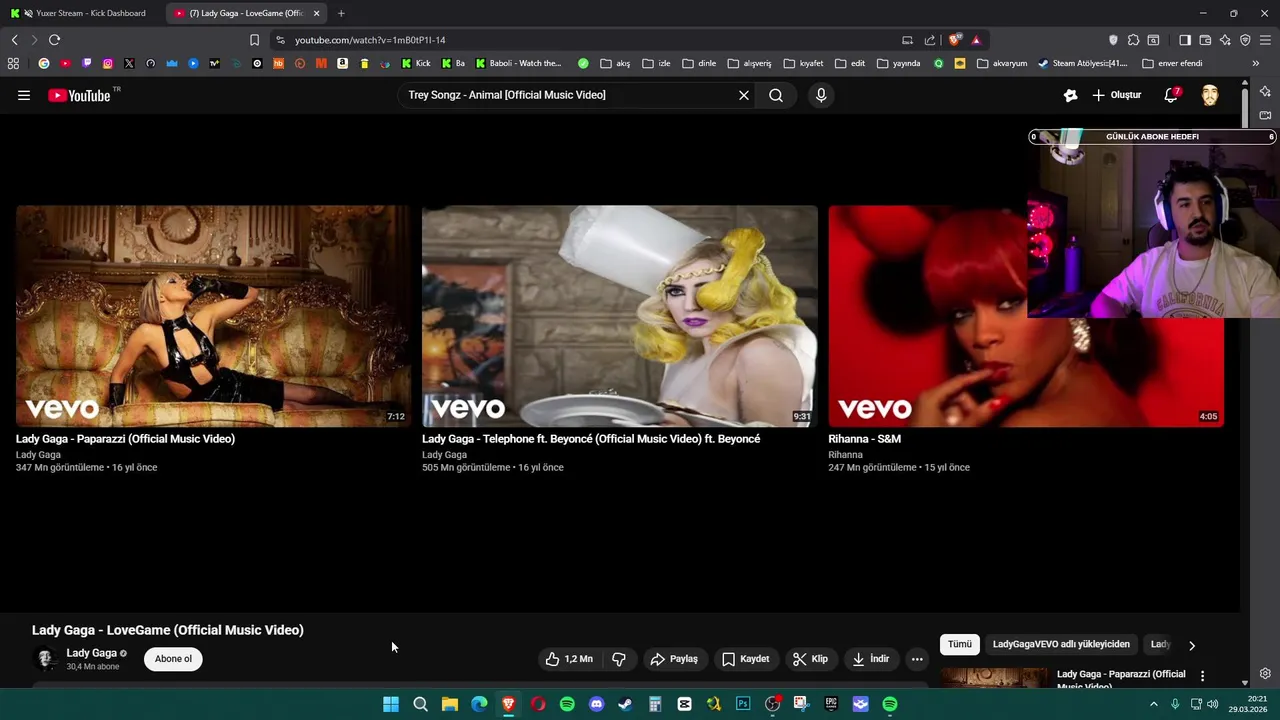The width and height of the screenshot is (1280, 720).
Task: Show hidden system tray icons
Action: 1153,704
